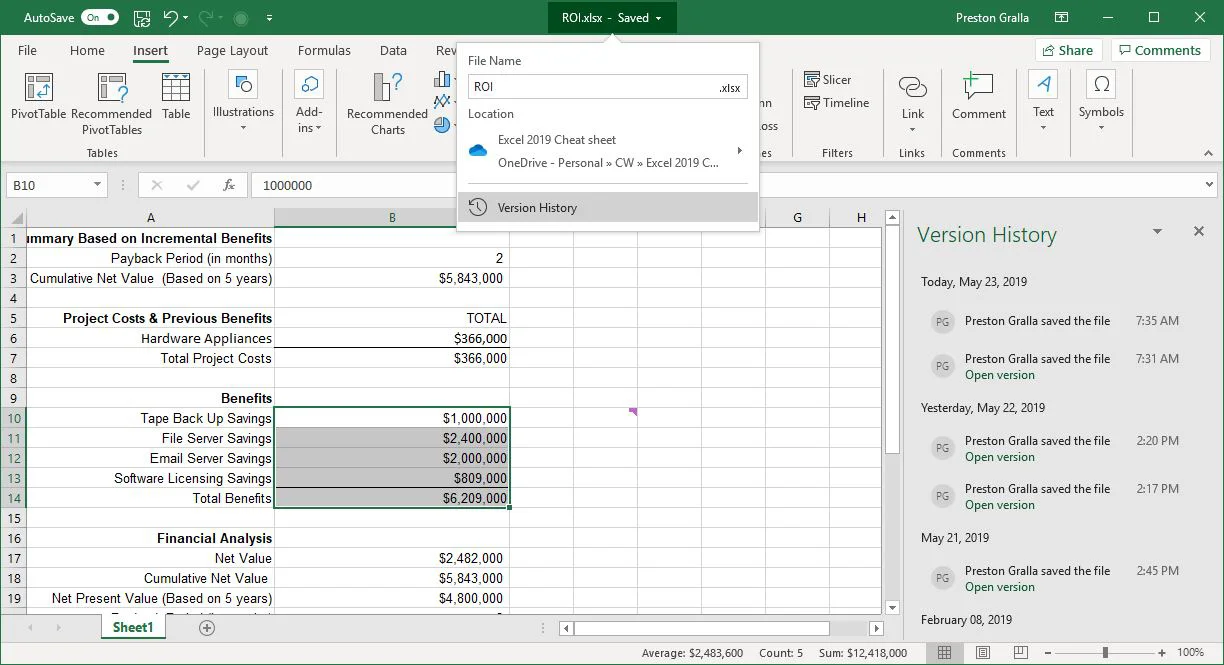Open version saved at 7:31 AM
Viewport: 1224px width, 665px height.
point(1000,375)
